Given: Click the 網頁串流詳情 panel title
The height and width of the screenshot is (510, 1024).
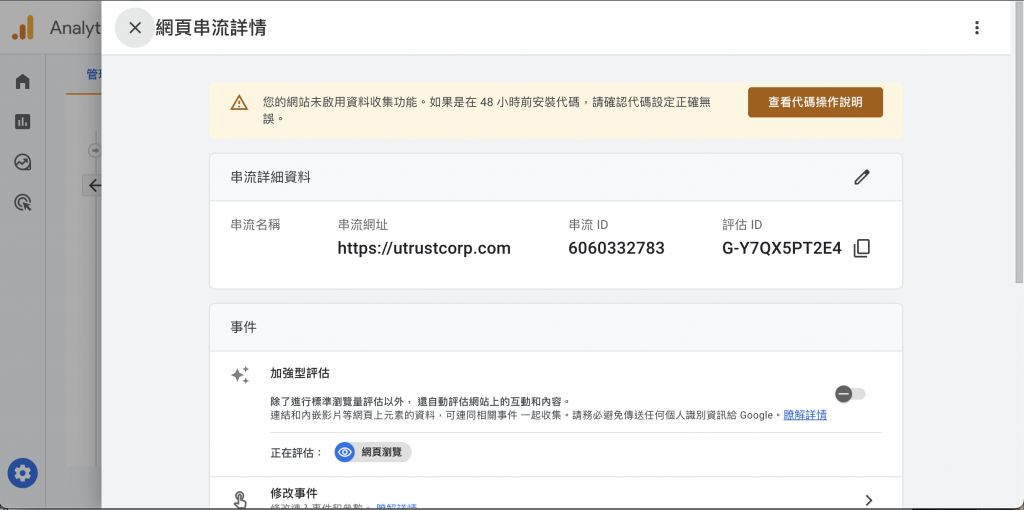Looking at the screenshot, I should 211,28.
